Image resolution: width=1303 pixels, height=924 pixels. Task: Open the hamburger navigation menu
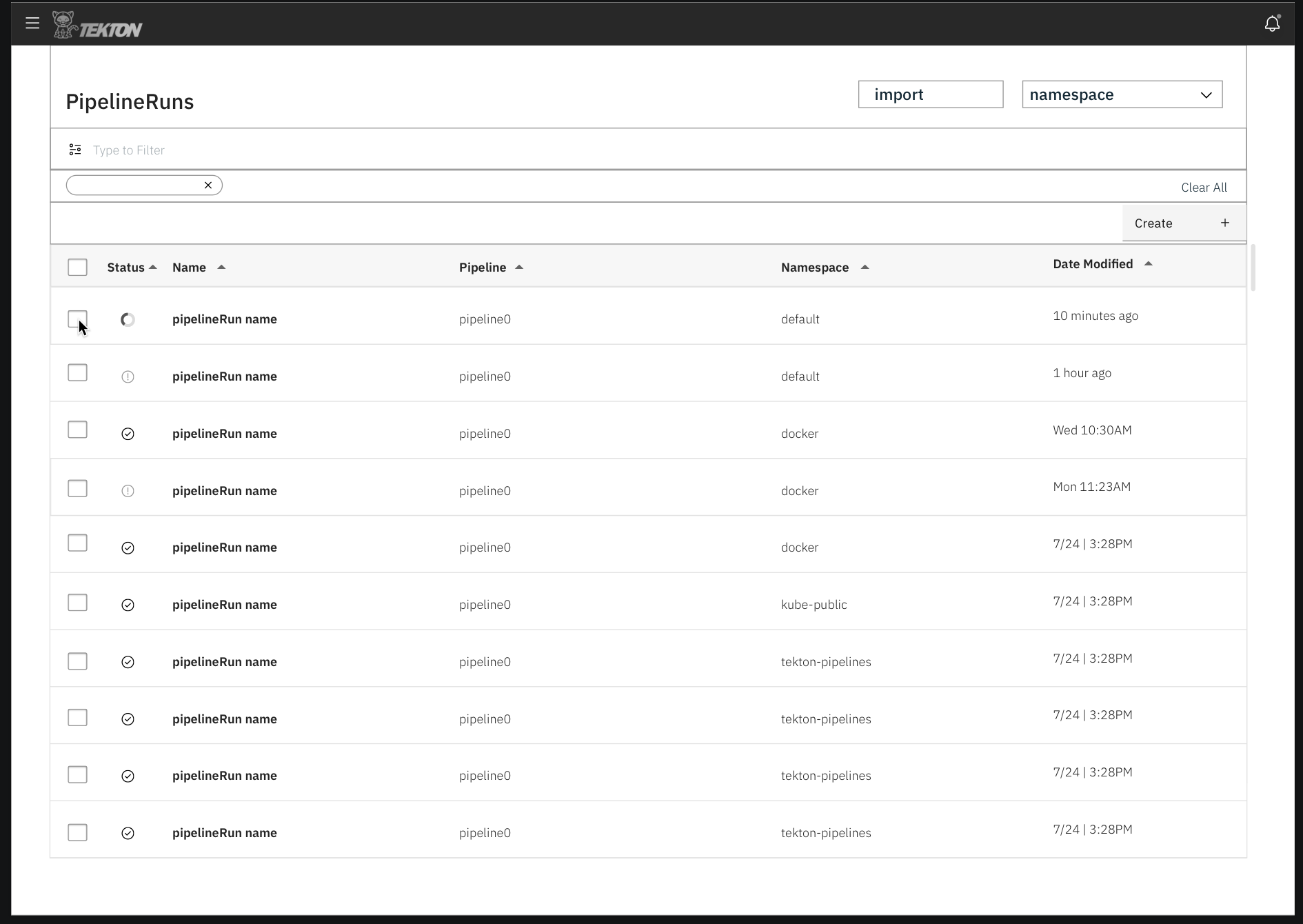point(32,22)
